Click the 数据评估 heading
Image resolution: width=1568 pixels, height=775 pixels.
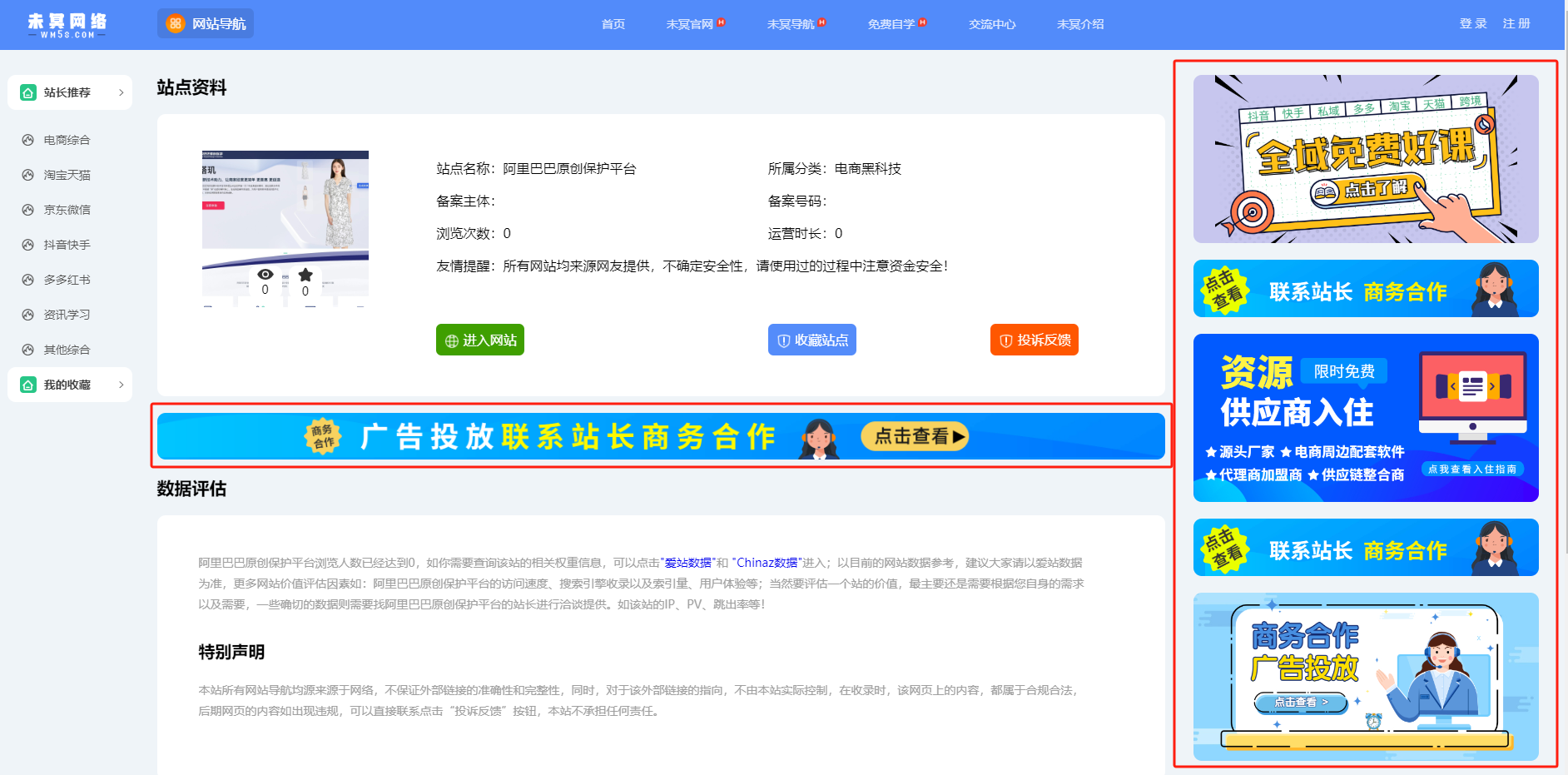click(191, 489)
